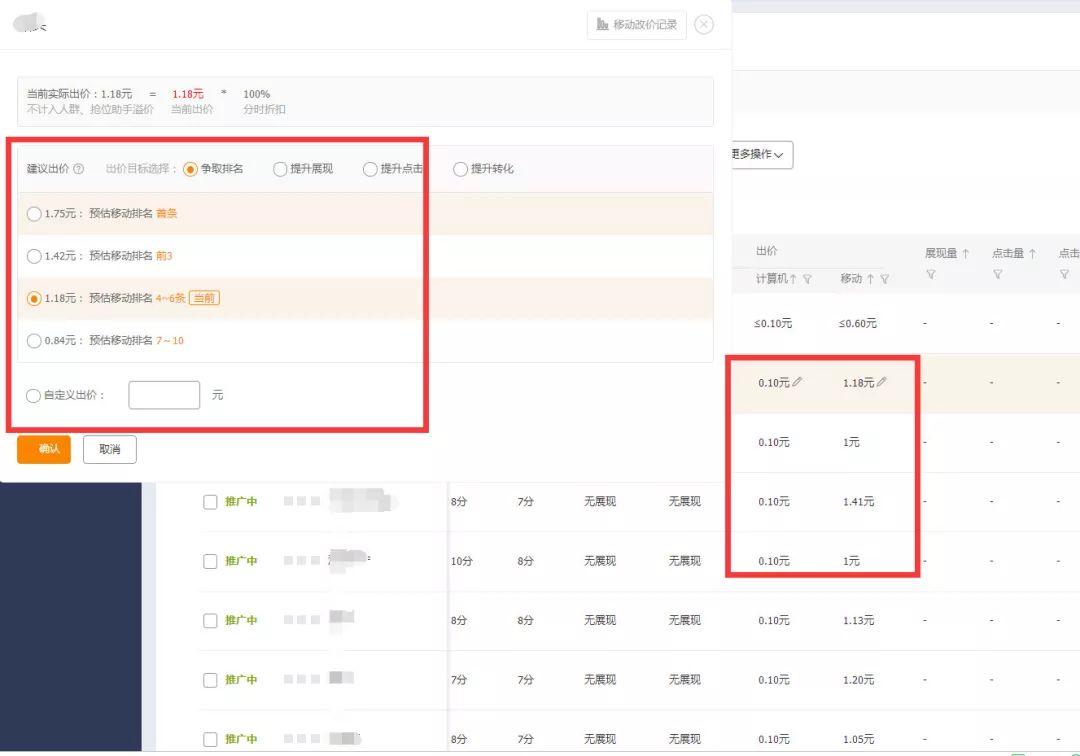1080x756 pixels.
Task: Open the 展现量 filter dropdown
Action: tap(931, 272)
